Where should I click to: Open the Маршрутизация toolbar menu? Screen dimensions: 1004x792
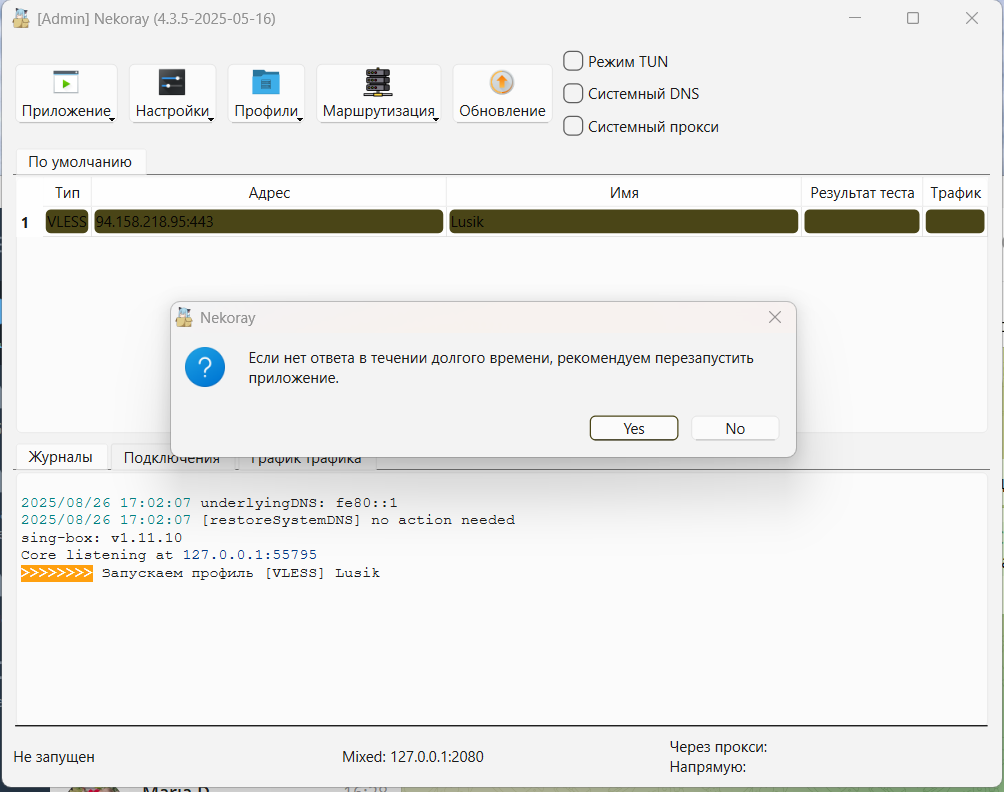click(x=378, y=93)
